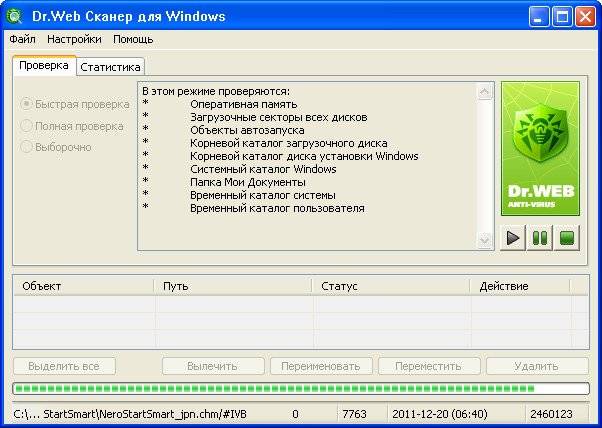The image size is (602, 428).
Task: Select the Выборочно scan mode
Action: [27, 147]
